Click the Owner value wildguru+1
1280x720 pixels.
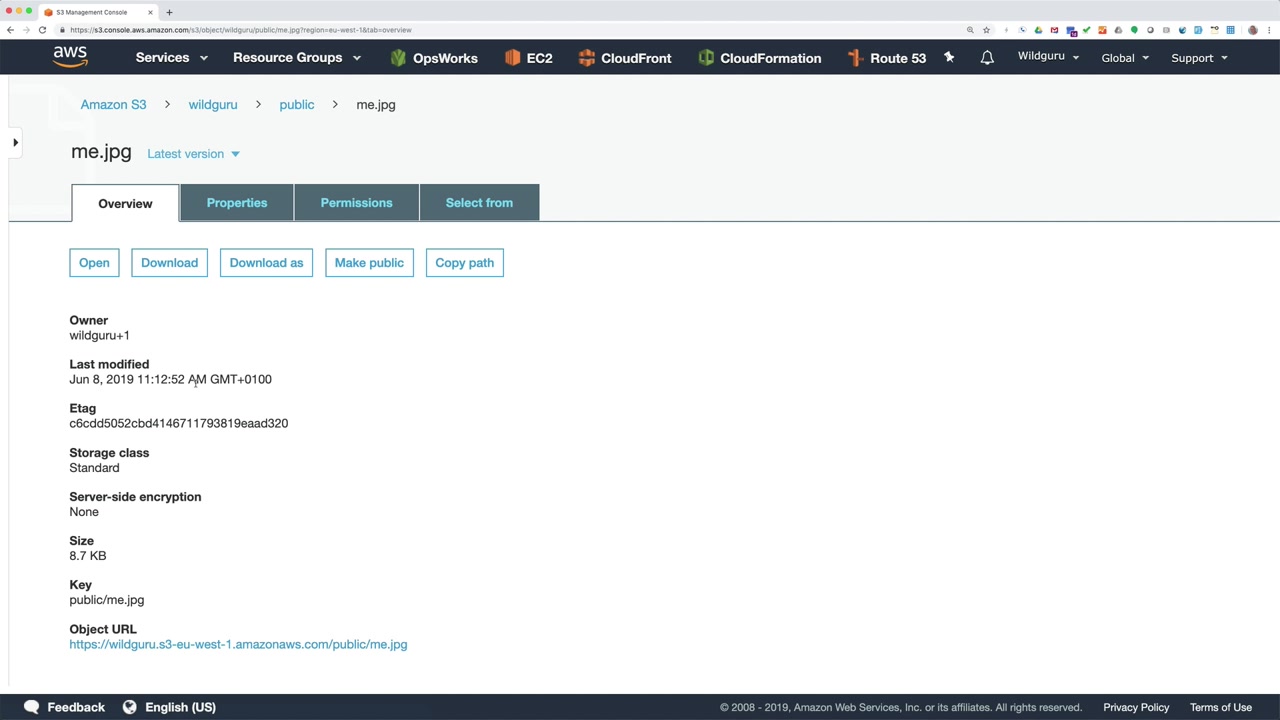99,336
